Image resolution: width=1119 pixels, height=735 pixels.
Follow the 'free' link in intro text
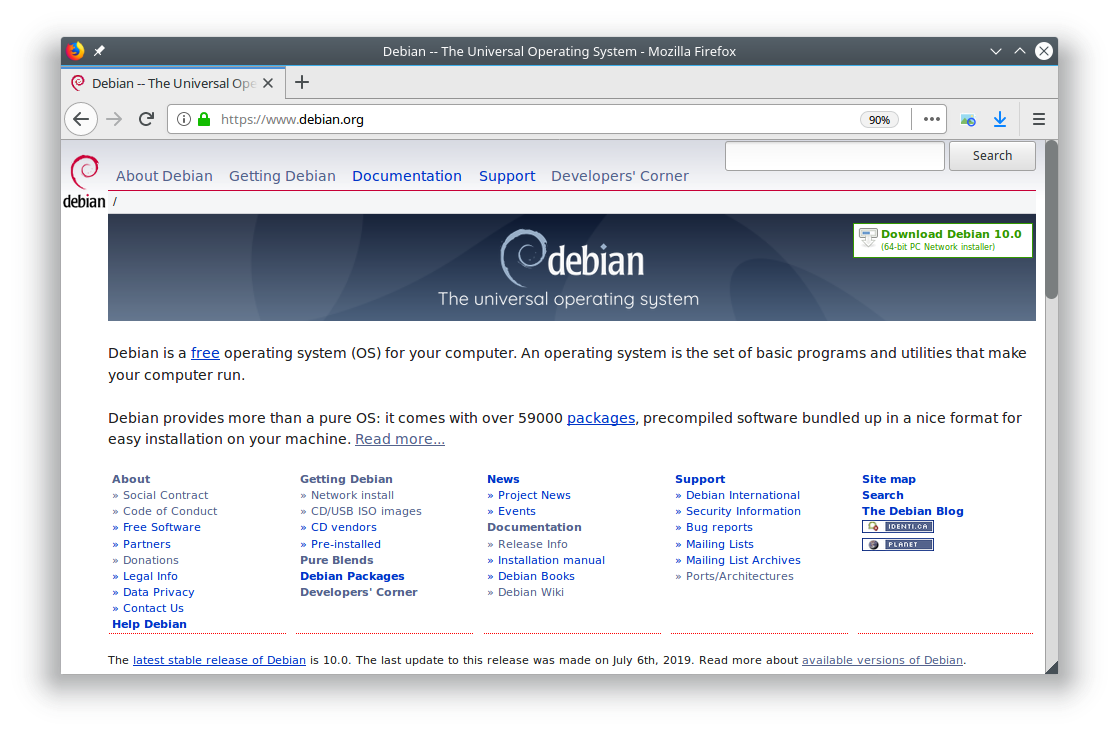coord(205,353)
